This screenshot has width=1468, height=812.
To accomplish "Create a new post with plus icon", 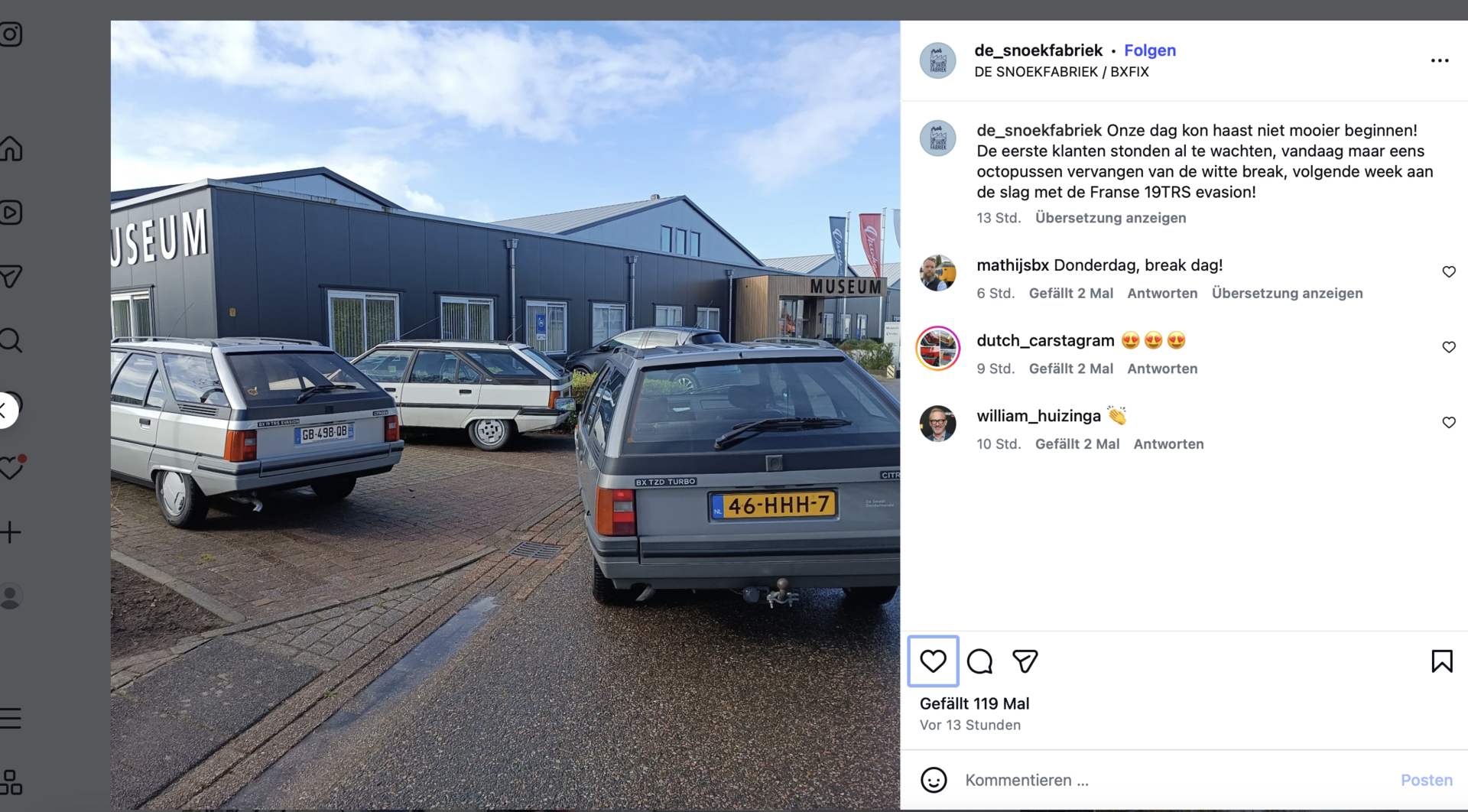I will pos(11,532).
